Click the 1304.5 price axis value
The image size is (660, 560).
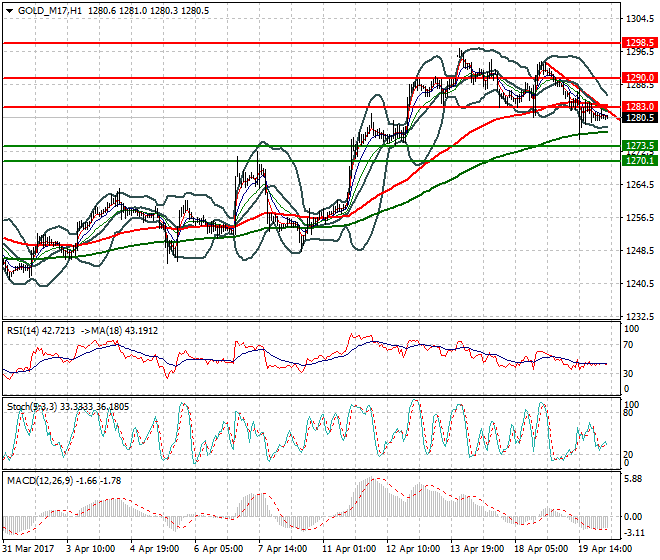click(640, 19)
